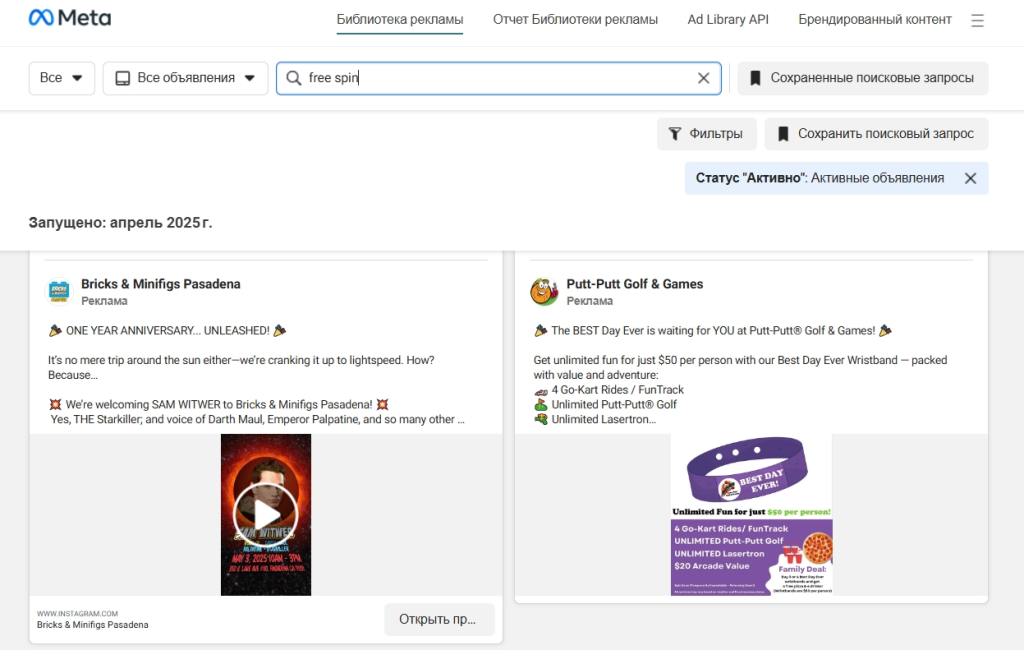Click the Фильтры button
This screenshot has width=1024, height=650.
tap(707, 133)
